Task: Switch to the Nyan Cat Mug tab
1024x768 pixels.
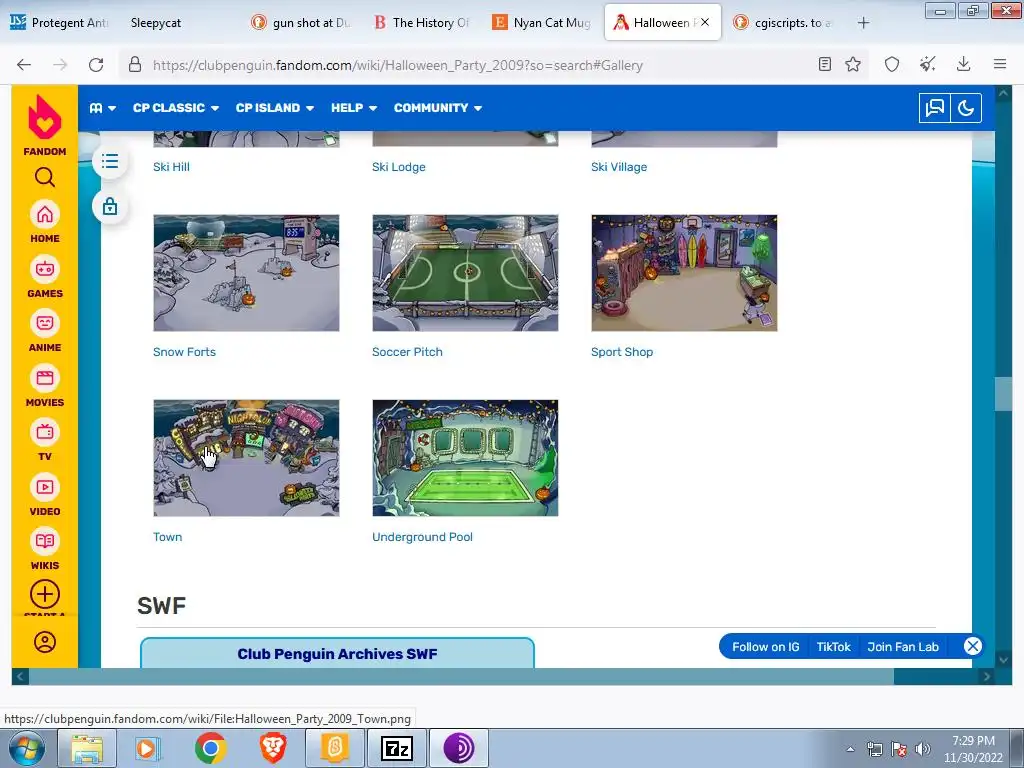Action: 542,23
